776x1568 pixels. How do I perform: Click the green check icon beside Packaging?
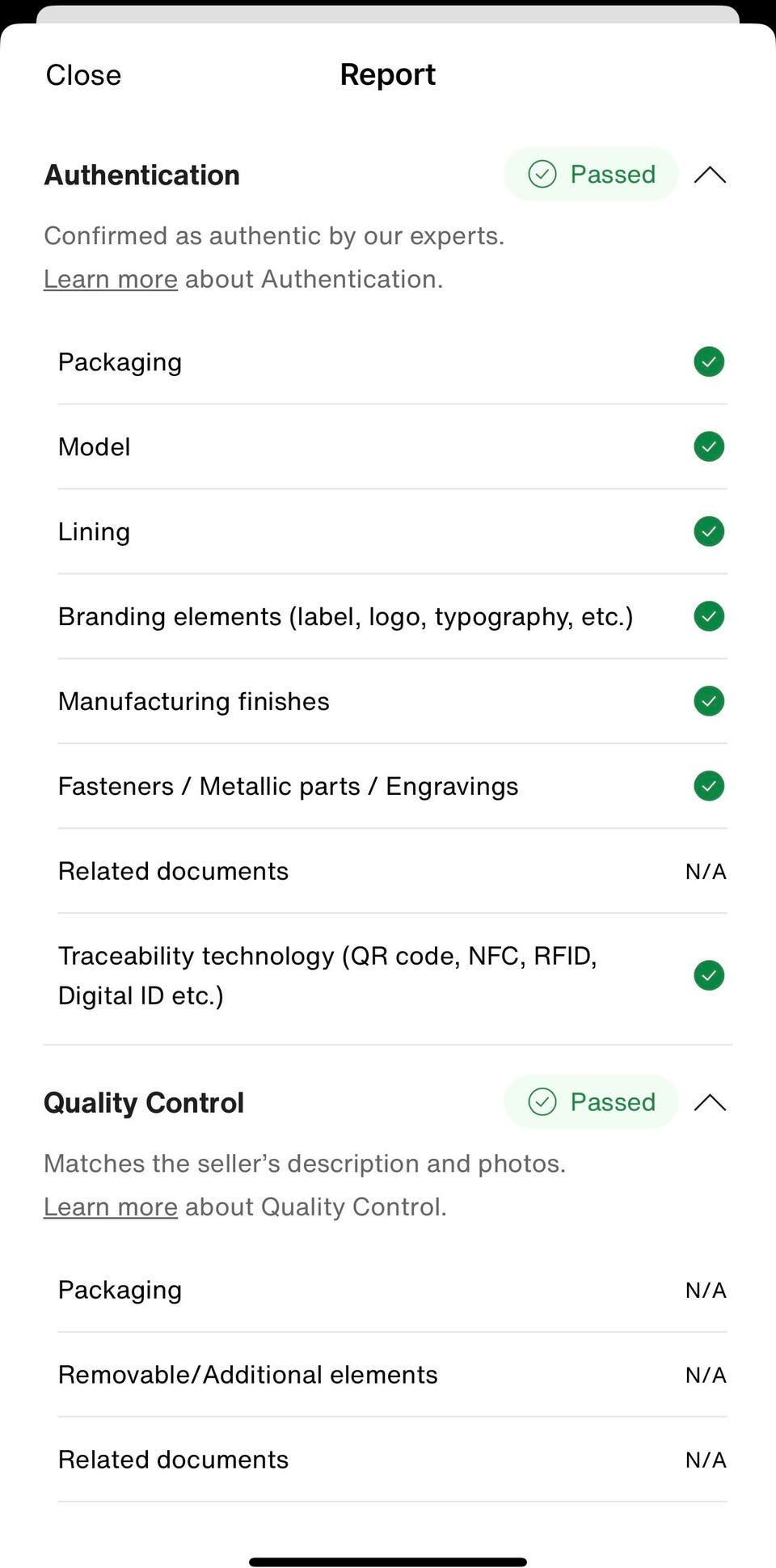pyautogui.click(x=709, y=361)
